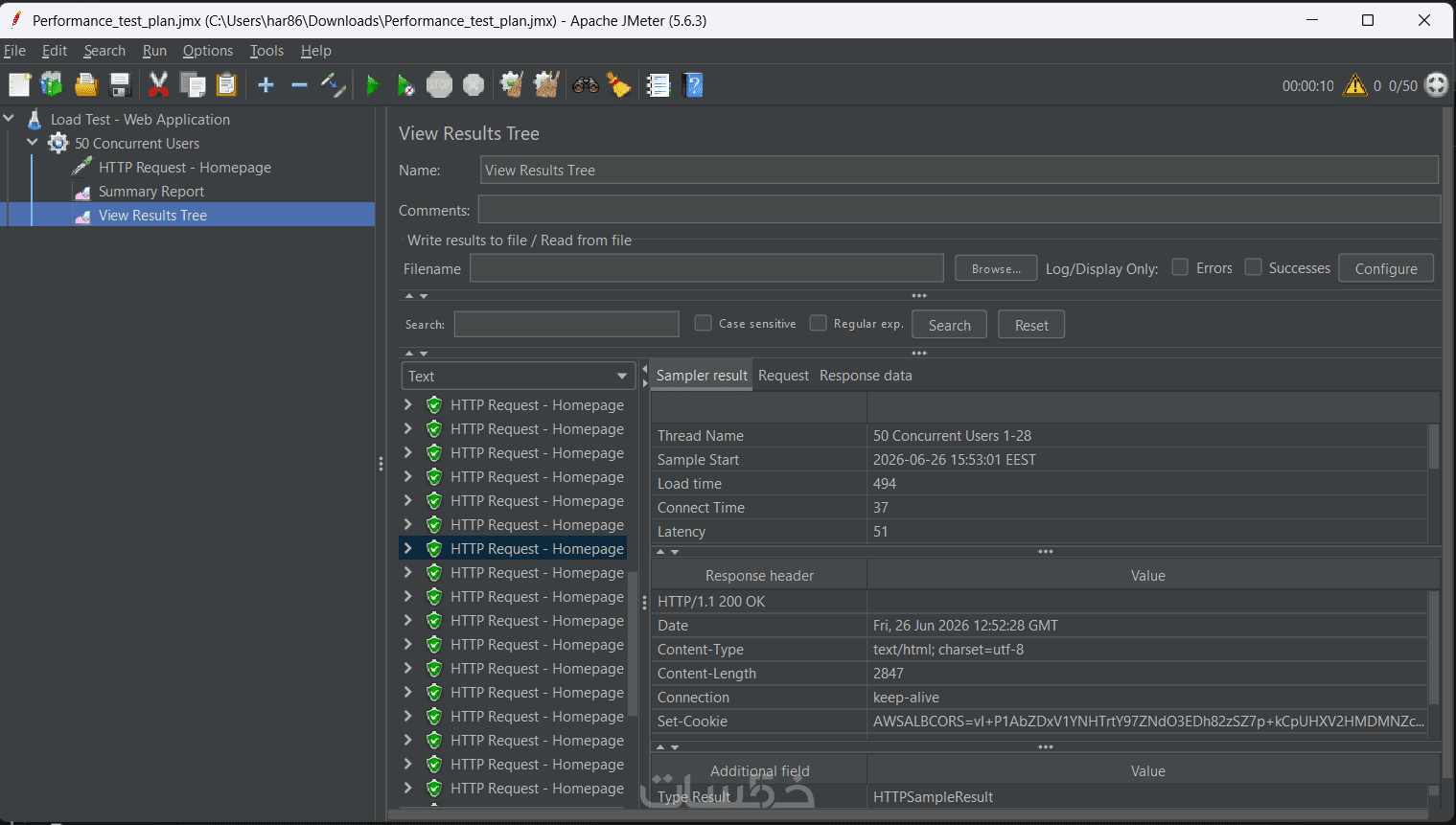Click the Open file folder icon

[86, 85]
